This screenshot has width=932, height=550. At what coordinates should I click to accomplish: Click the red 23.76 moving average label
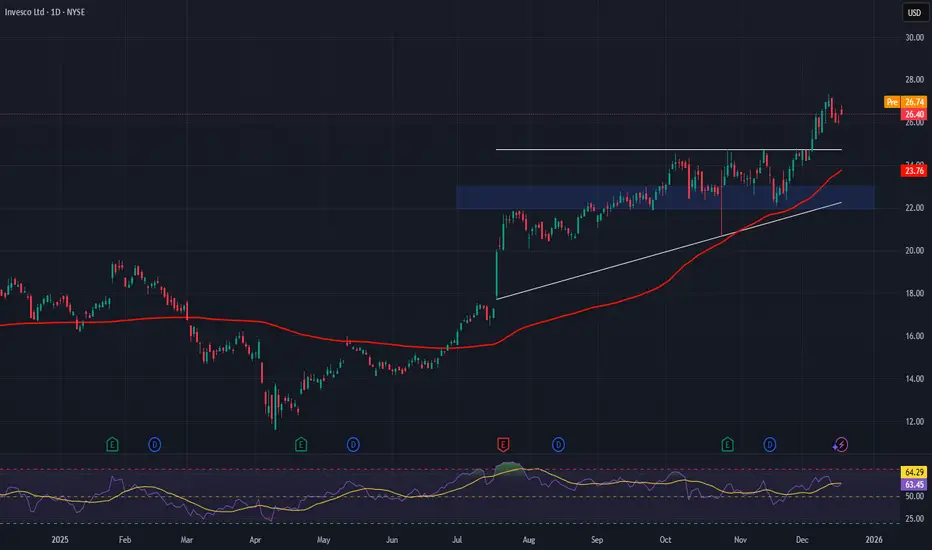coord(914,171)
